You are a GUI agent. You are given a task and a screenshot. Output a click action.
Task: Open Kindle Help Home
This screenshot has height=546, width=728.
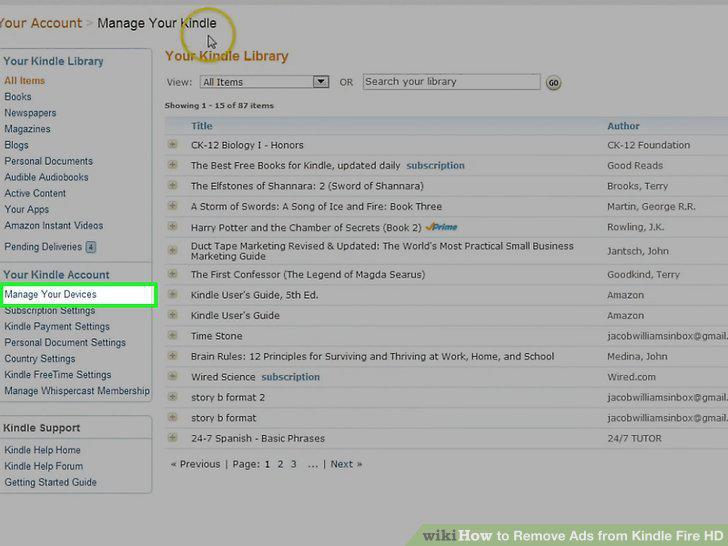43,450
